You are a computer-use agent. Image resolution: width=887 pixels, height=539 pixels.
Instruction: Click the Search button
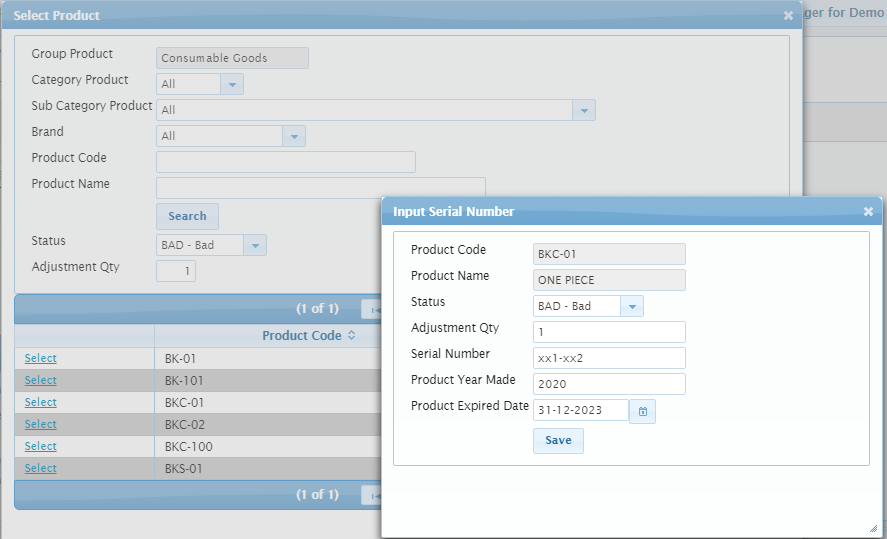(x=187, y=216)
